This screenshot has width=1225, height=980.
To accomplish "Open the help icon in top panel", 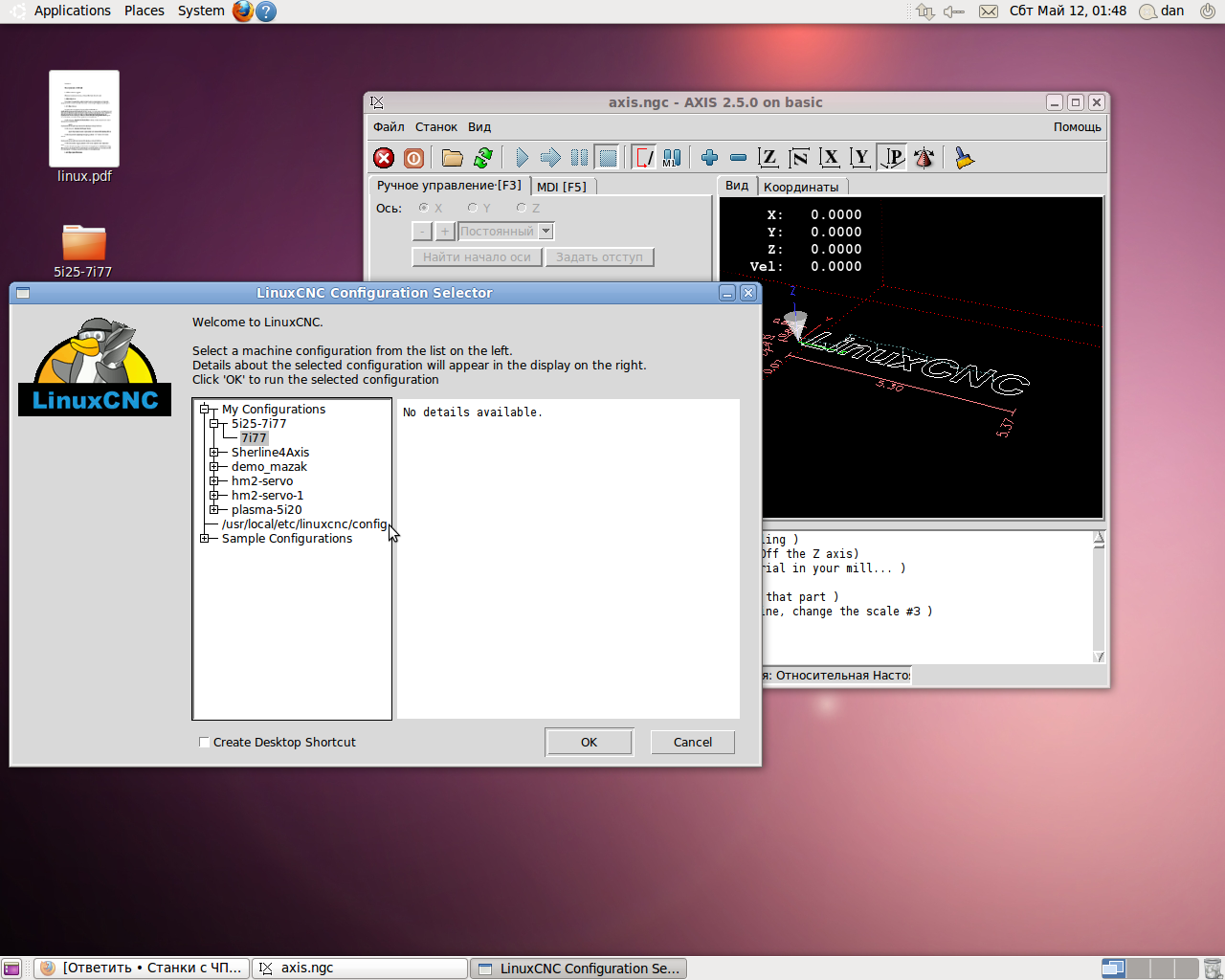I will coord(266,11).
